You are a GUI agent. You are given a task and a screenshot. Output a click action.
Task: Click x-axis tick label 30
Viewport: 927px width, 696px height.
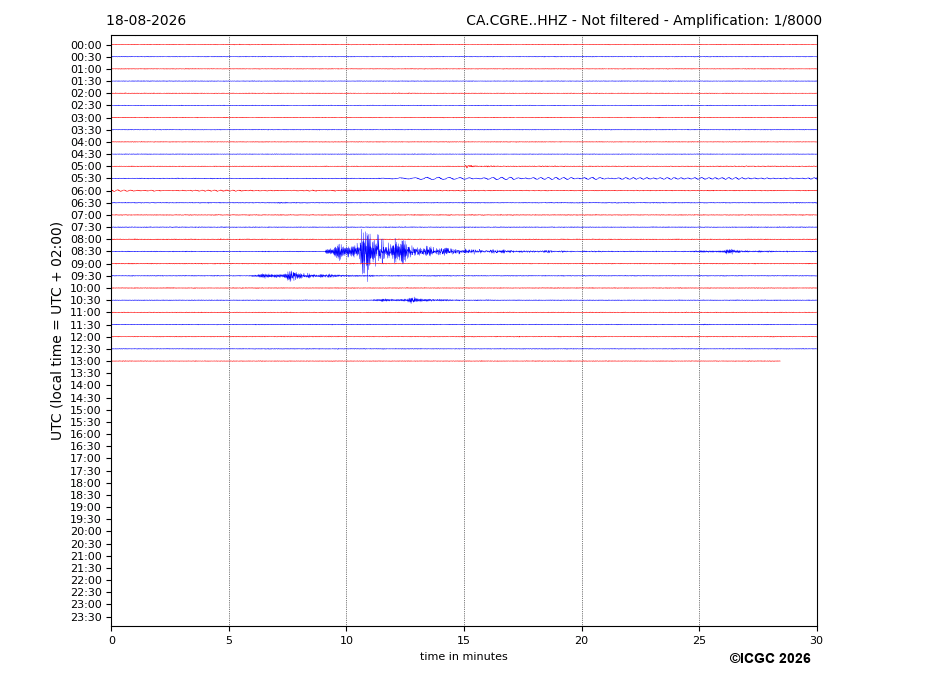click(x=816, y=640)
